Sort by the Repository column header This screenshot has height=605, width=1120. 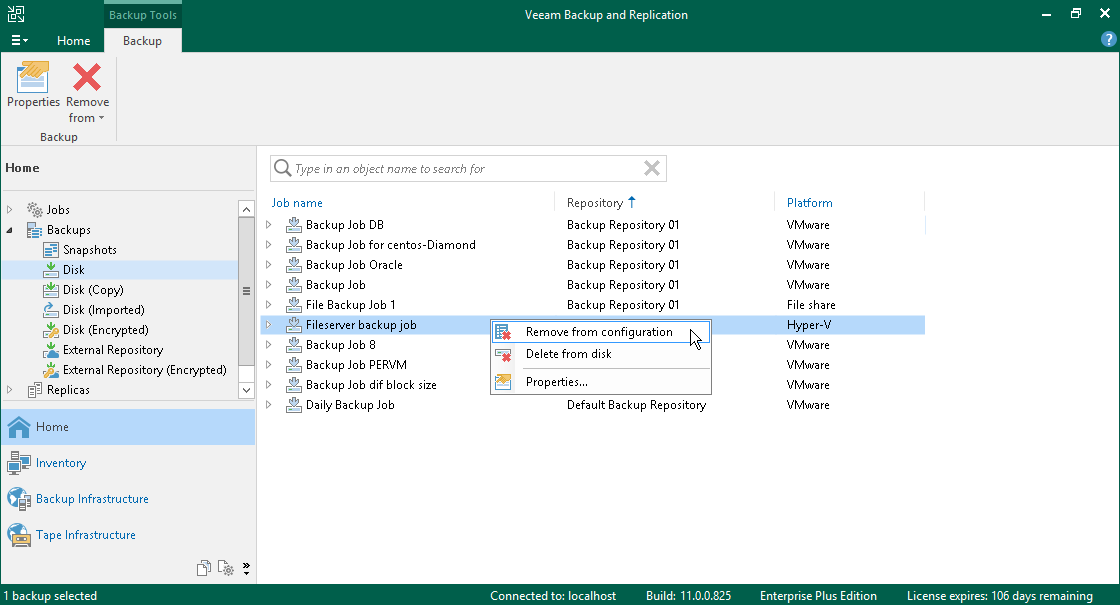[x=595, y=203]
